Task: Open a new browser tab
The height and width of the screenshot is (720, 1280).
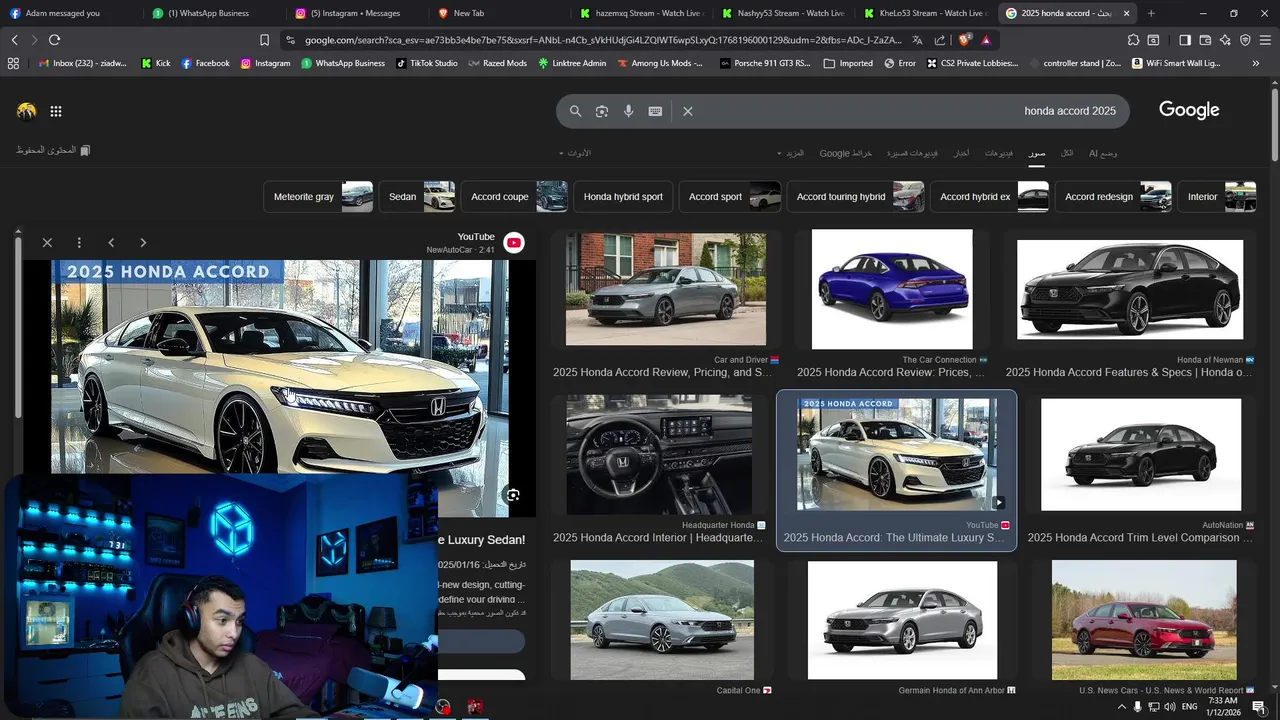Action: pyautogui.click(x=1151, y=13)
